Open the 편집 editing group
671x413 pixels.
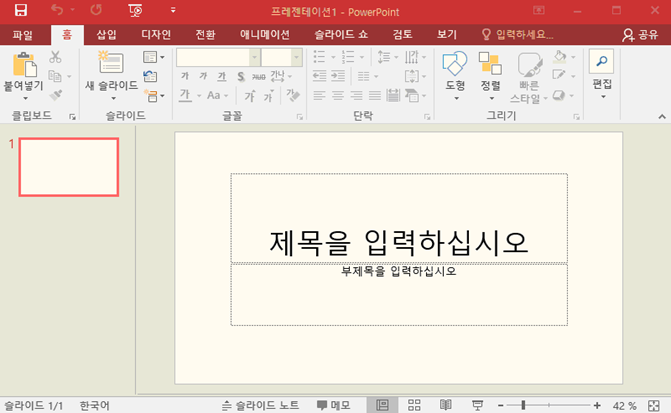(602, 74)
